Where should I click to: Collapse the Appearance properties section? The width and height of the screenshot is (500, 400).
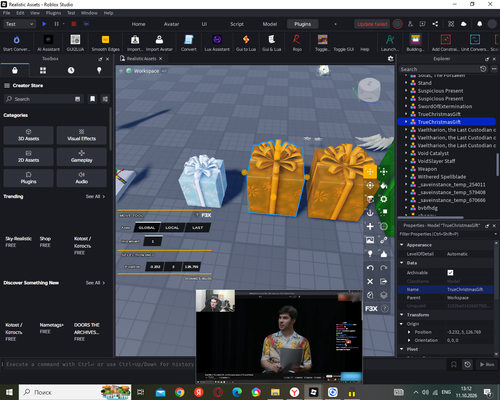402,245
